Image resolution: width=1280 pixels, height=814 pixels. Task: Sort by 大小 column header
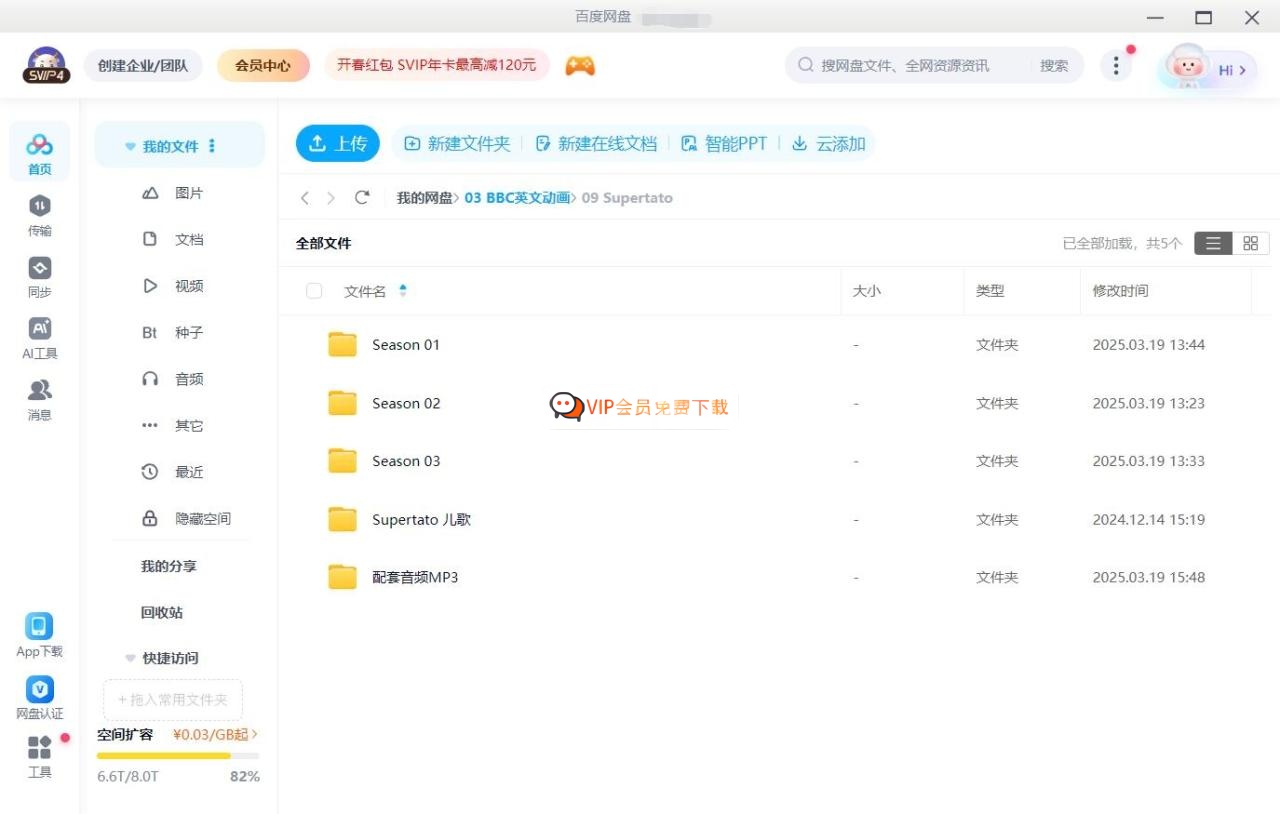(866, 291)
